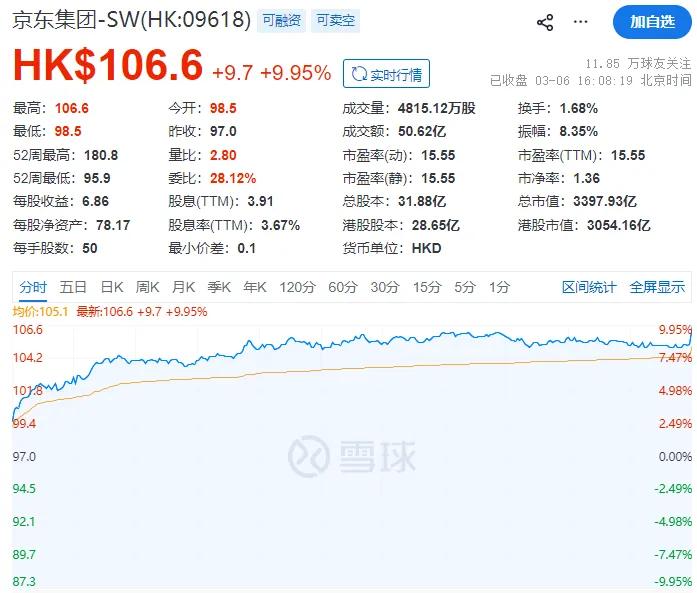Click the 总市值 value 3397.93亿
This screenshot has height=593, width=697.
click(605, 201)
